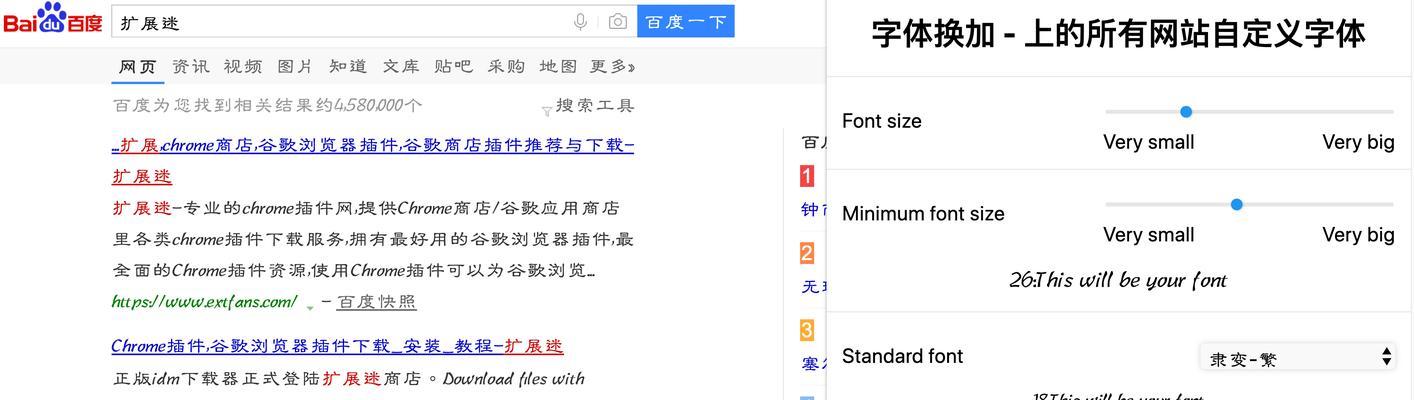Switch to the 文库 tab

pyautogui.click(x=401, y=66)
